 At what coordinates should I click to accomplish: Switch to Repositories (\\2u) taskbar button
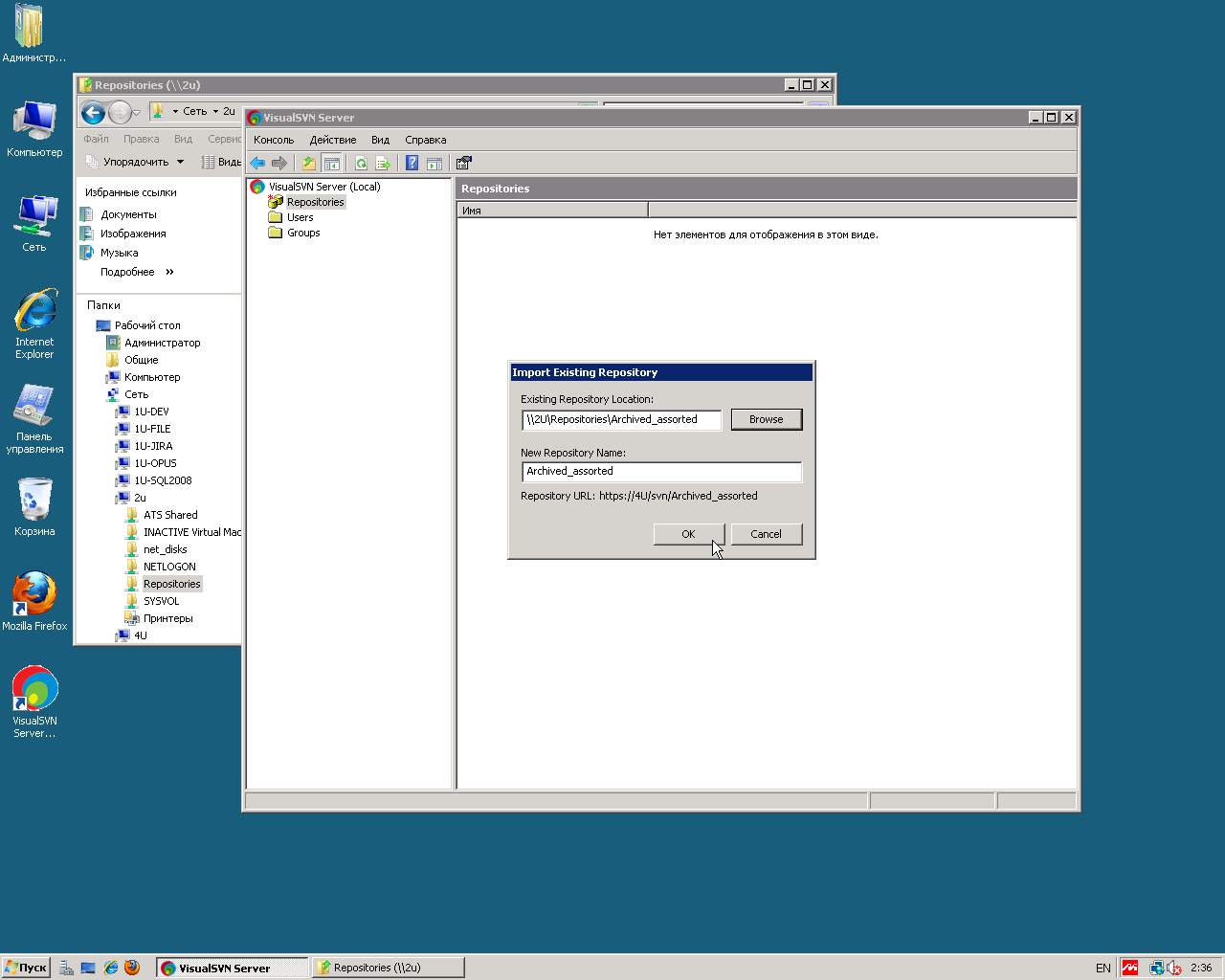tap(388, 968)
